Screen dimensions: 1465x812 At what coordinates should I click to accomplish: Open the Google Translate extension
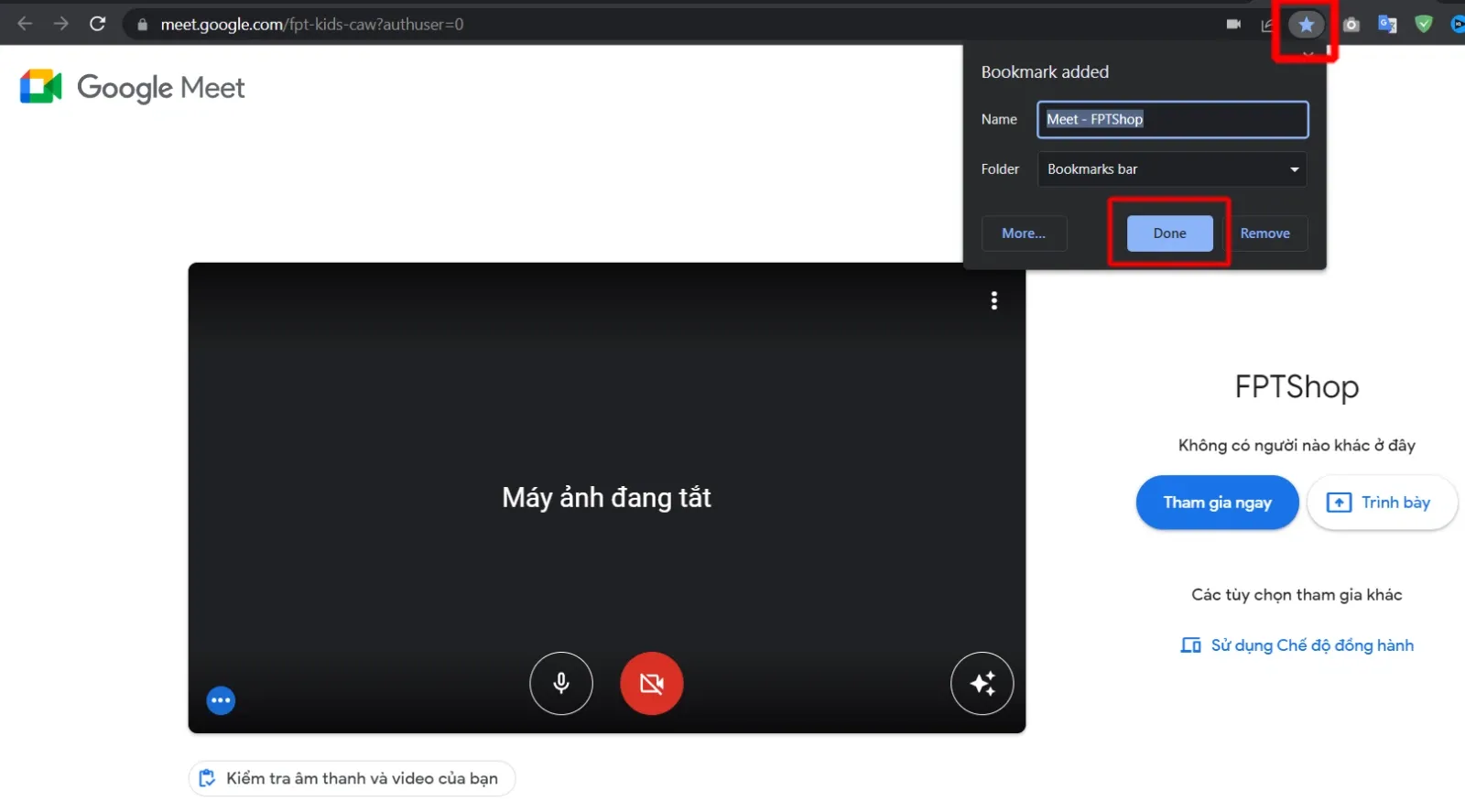tap(1387, 25)
